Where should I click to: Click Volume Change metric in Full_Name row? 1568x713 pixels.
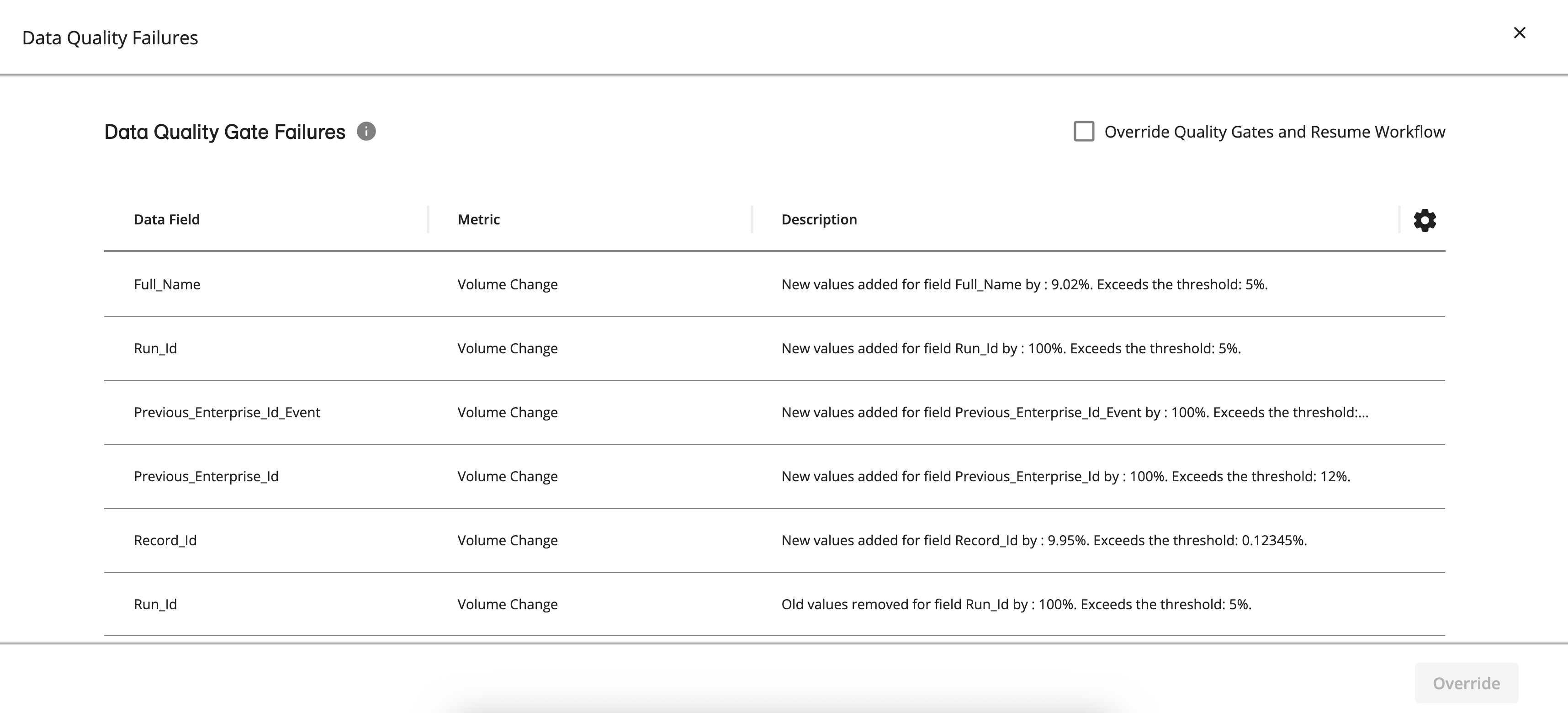(508, 284)
